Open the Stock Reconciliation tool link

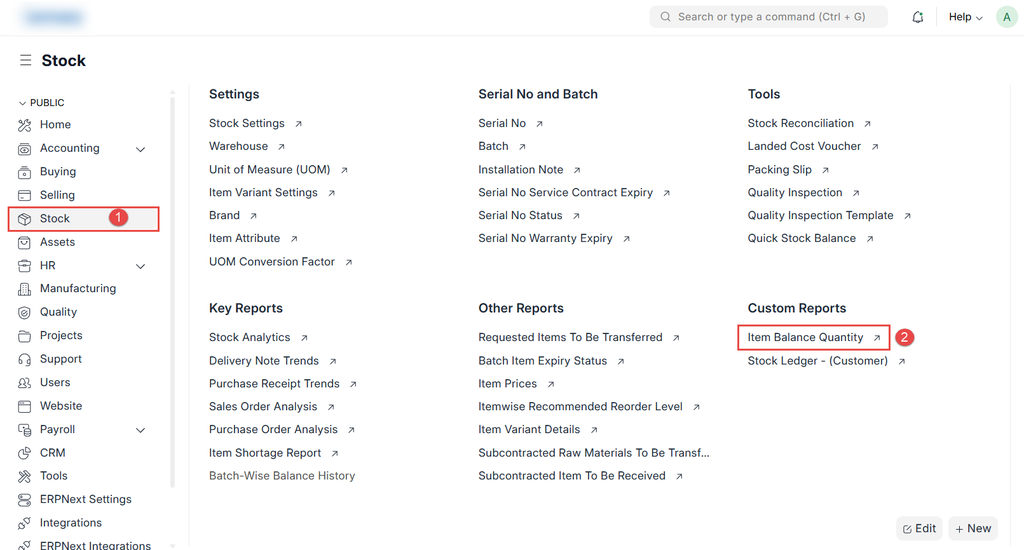coord(800,124)
